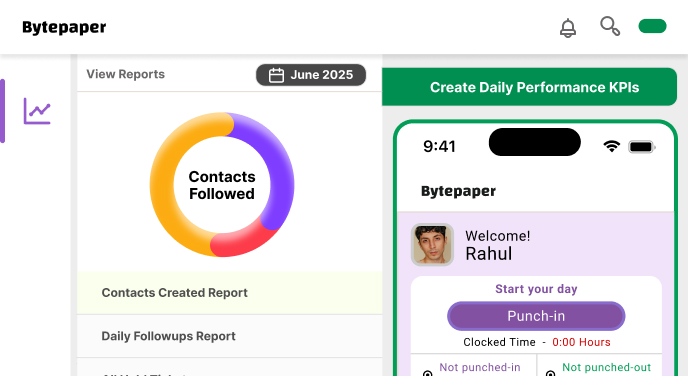Tap the purple Punch-in button

tap(536, 316)
